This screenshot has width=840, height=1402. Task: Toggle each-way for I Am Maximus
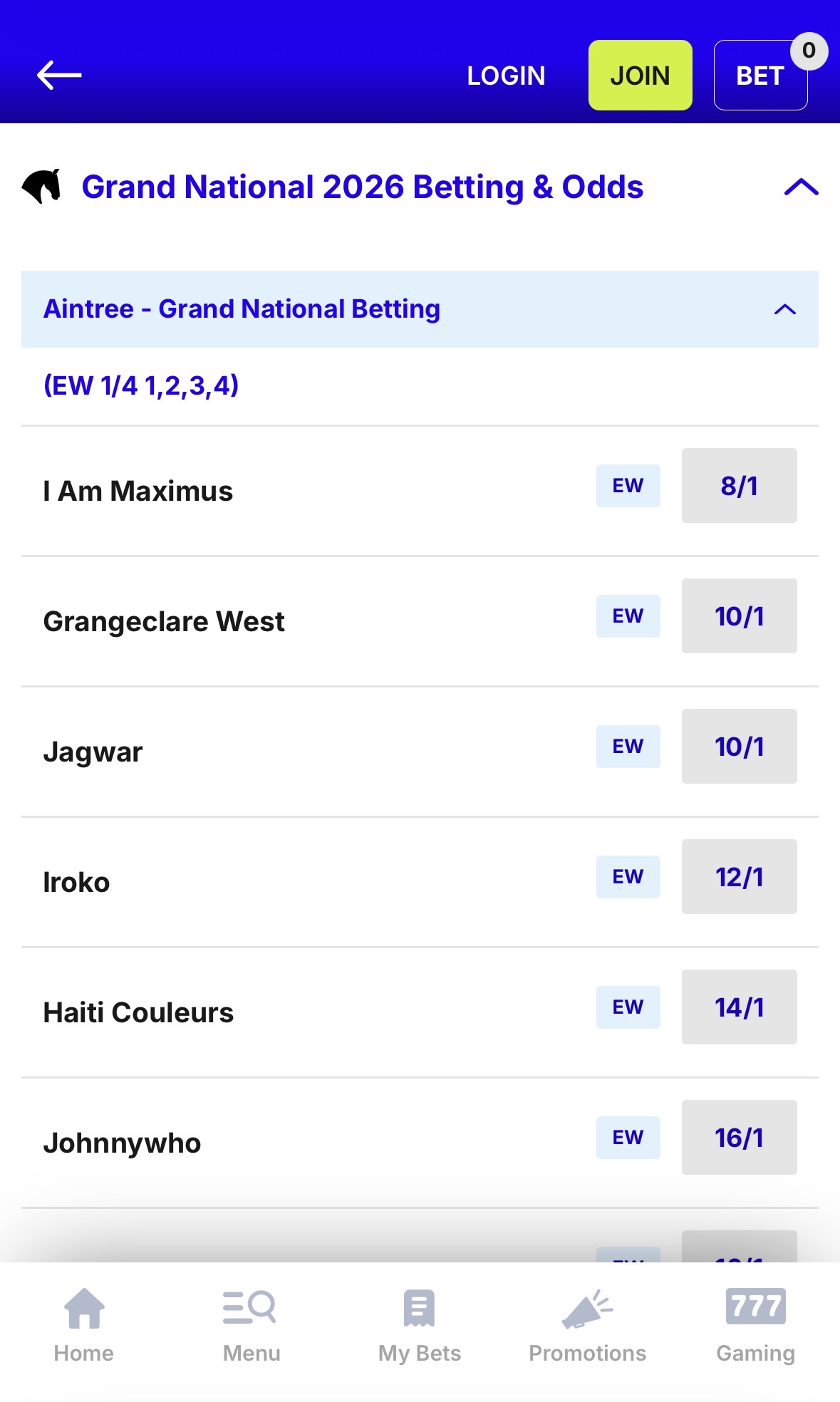(x=628, y=485)
